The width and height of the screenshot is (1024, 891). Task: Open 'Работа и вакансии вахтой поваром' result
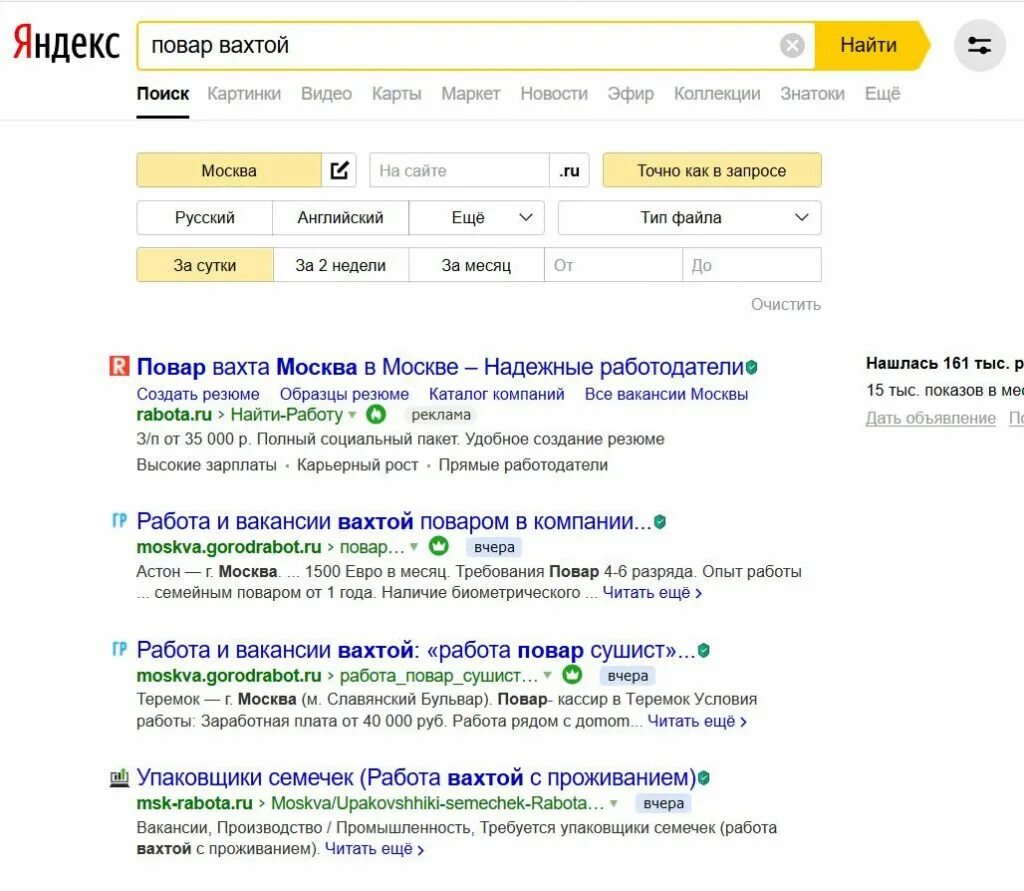coord(394,521)
